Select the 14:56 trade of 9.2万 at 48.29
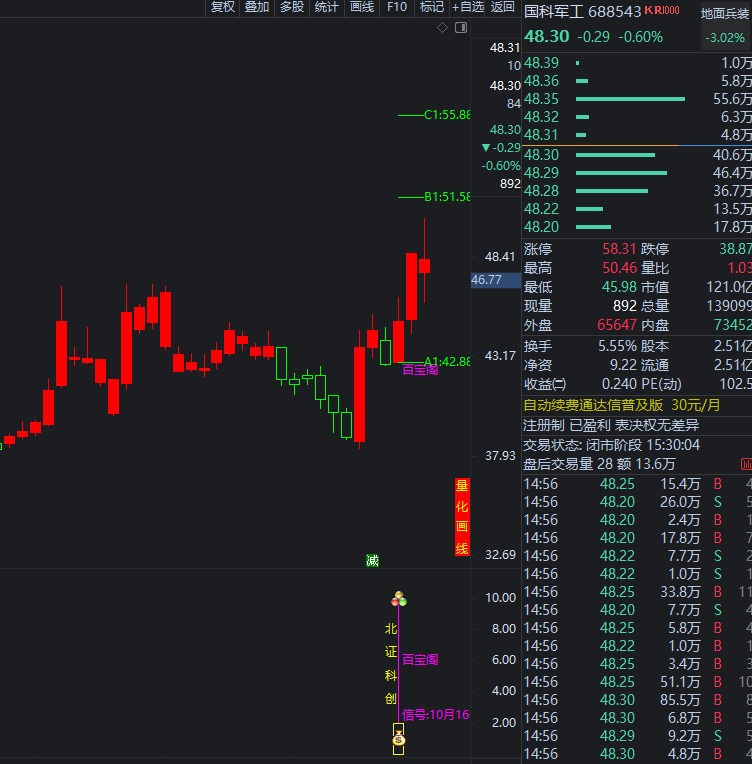 (x=637, y=736)
